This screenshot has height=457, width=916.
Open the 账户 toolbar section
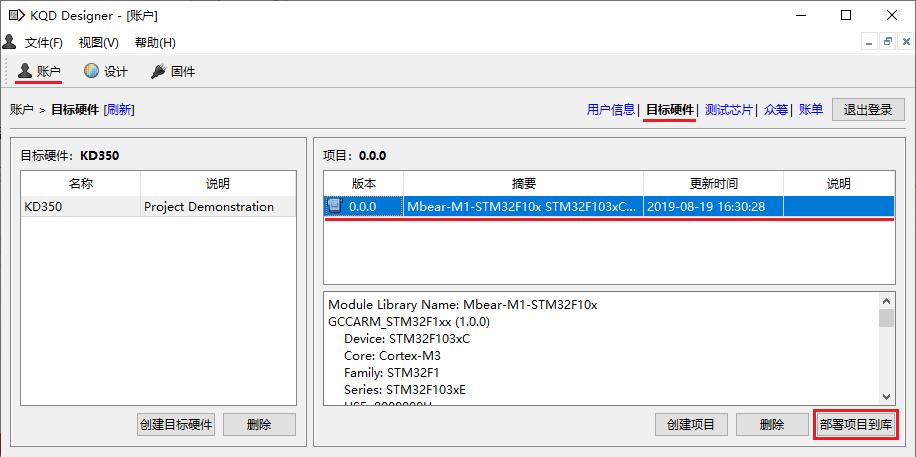click(x=39, y=72)
